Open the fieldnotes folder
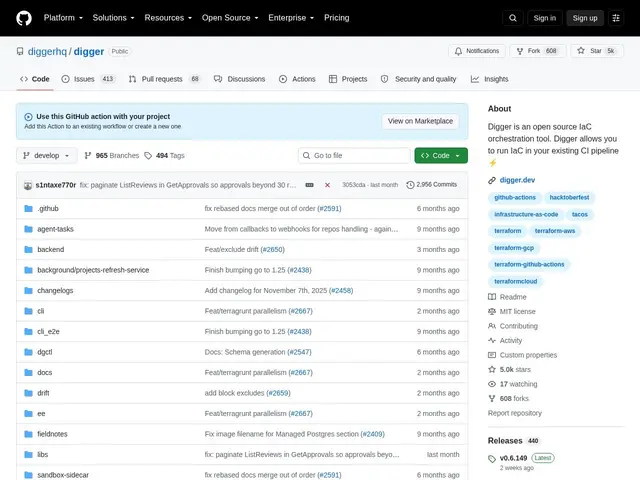The image size is (640, 480). [x=52, y=434]
